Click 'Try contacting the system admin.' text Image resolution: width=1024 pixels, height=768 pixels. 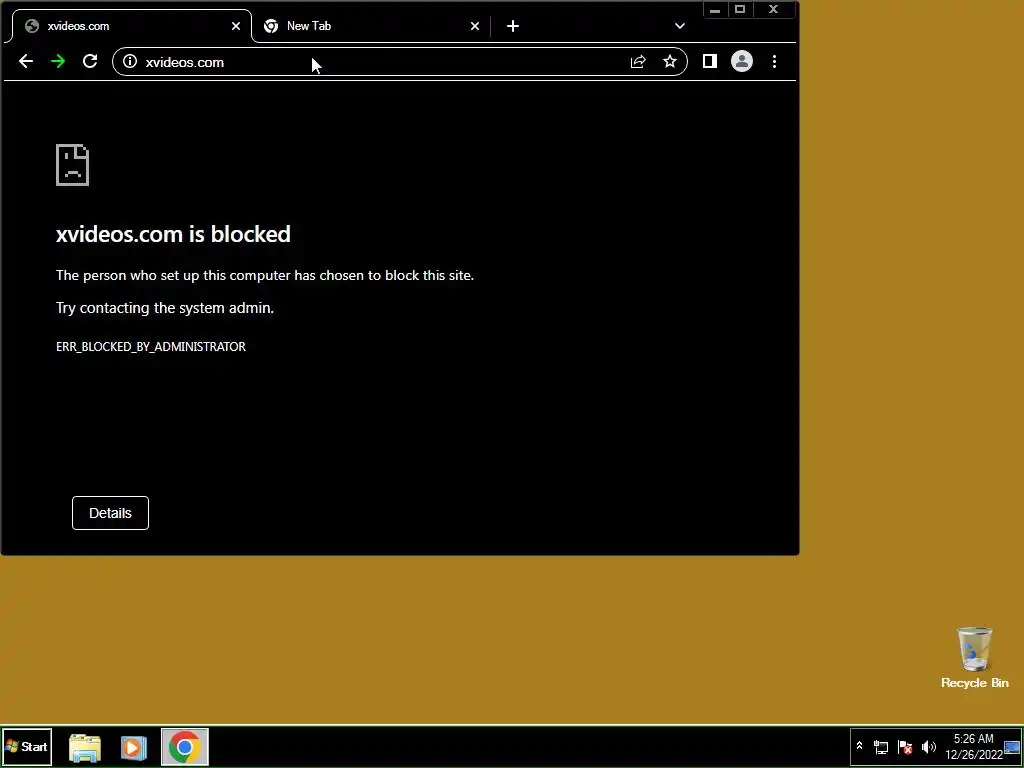pyautogui.click(x=165, y=308)
